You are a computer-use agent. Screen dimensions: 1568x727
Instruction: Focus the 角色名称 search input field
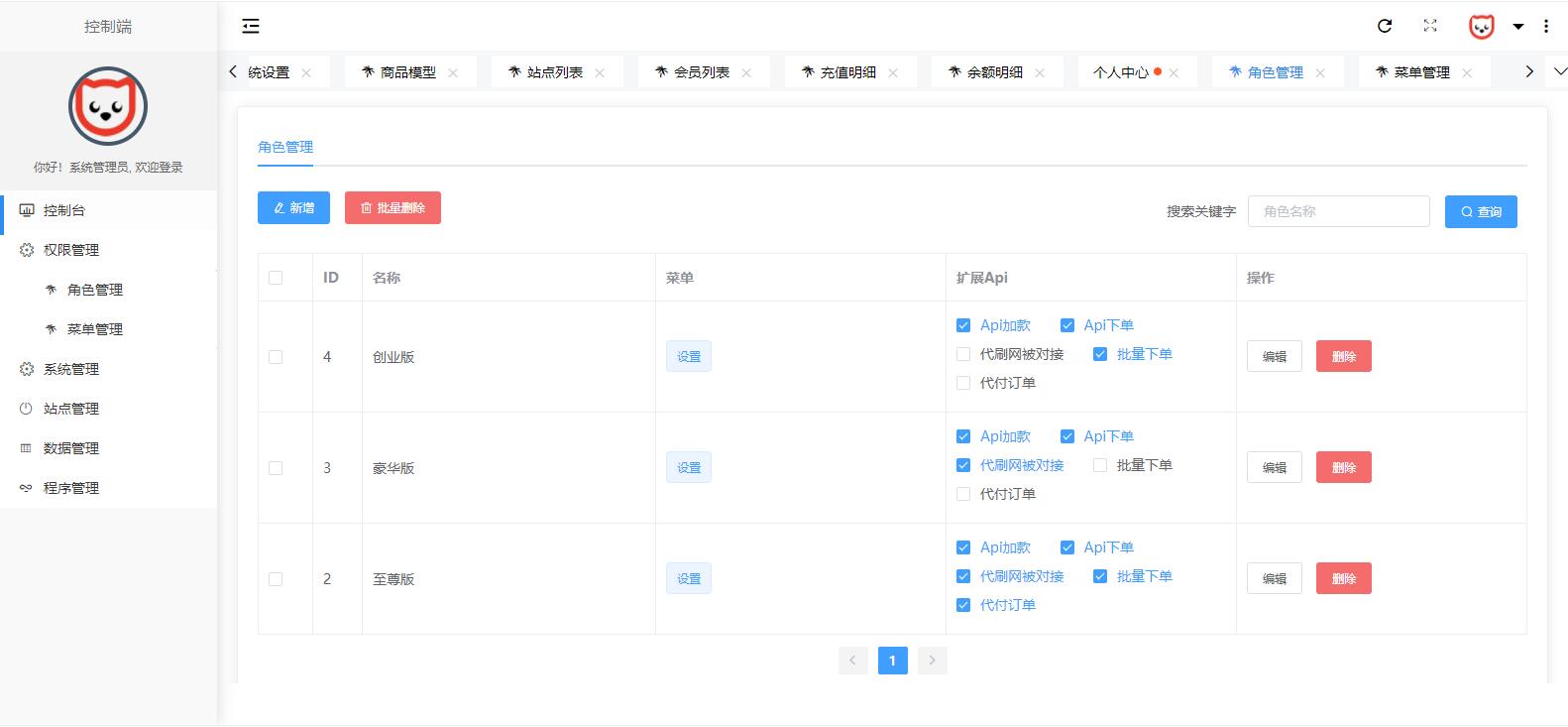(1338, 211)
